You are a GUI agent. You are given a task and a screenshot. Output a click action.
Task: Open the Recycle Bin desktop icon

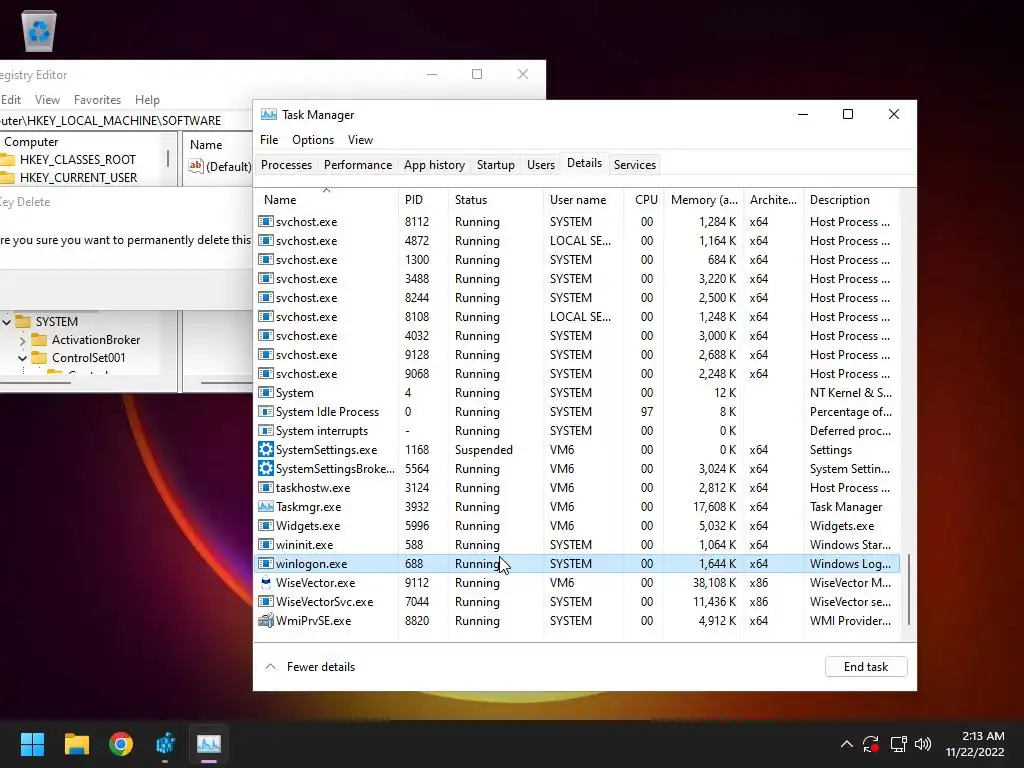[x=39, y=30]
